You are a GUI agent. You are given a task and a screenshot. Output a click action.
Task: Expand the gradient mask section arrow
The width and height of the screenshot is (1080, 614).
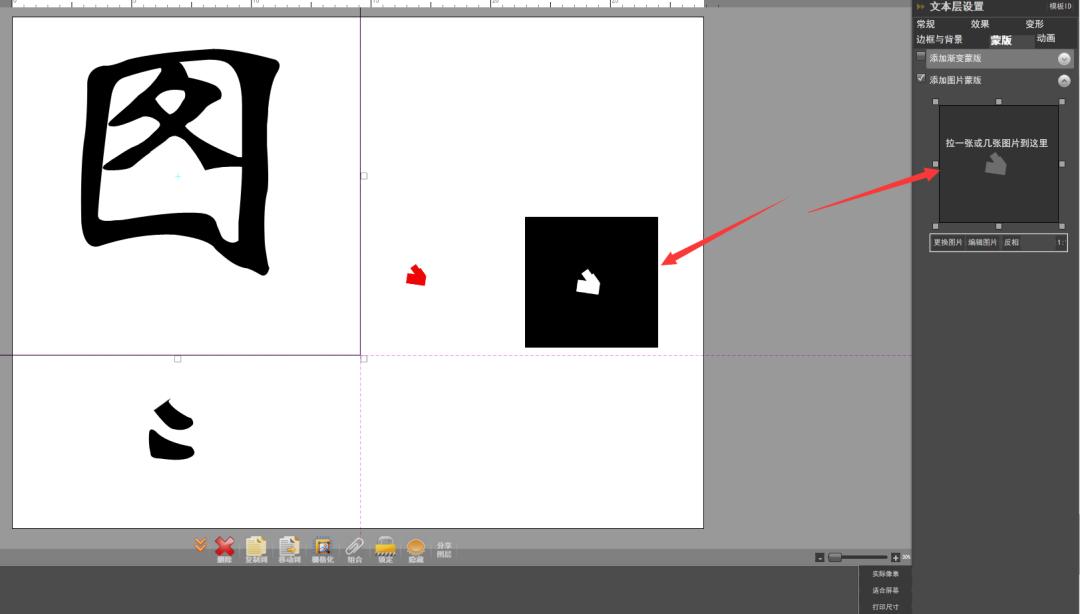click(x=1064, y=59)
